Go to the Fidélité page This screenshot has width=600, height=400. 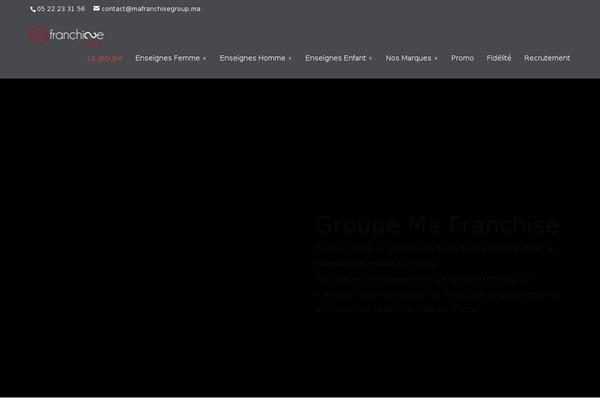coord(499,58)
